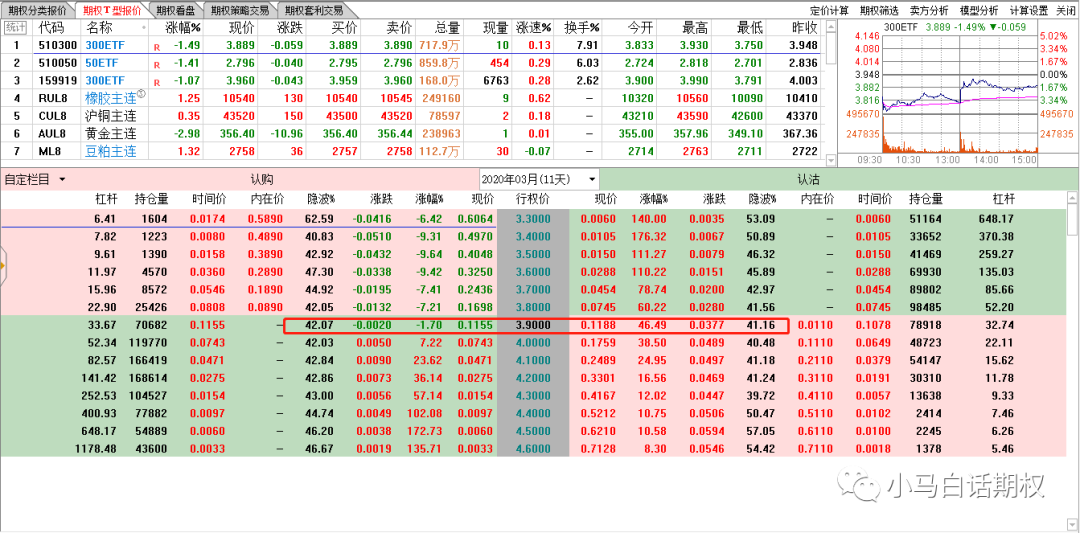
Task: Click the 行权价 column header
Action: point(532,200)
